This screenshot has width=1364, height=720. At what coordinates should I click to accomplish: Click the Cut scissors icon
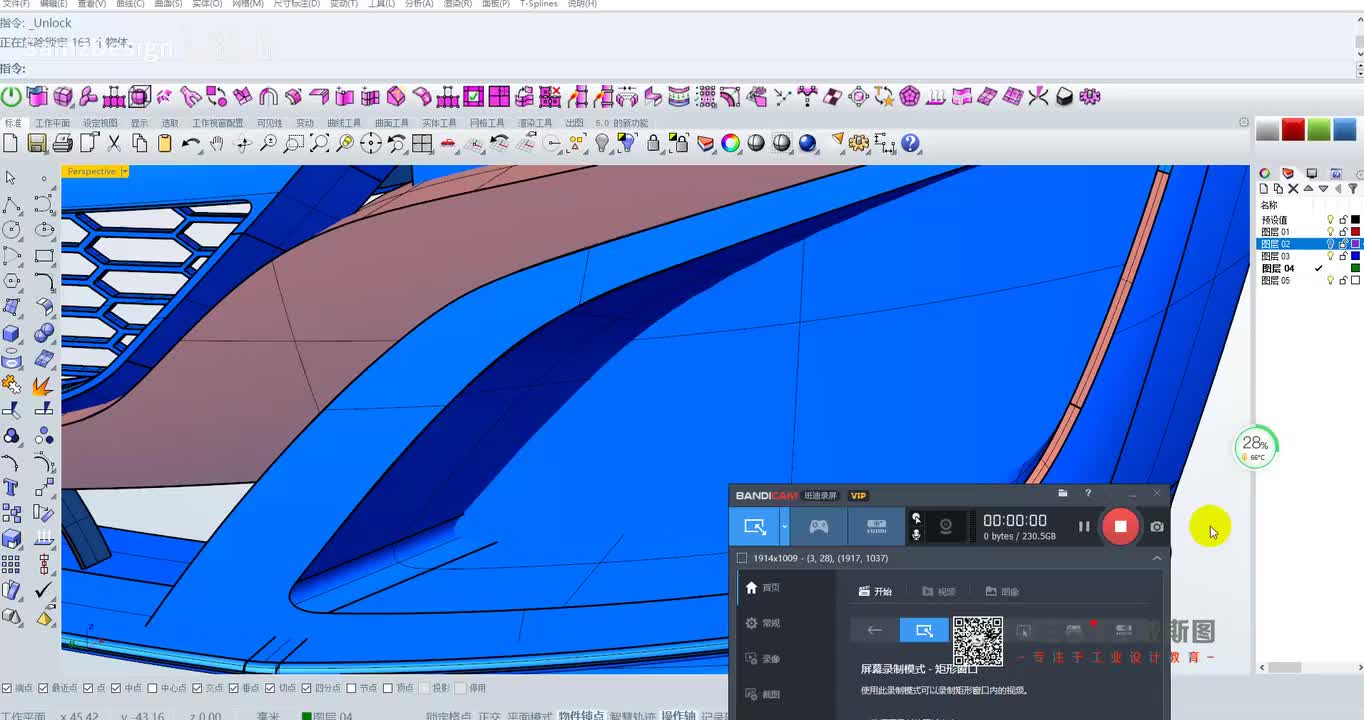tap(114, 144)
